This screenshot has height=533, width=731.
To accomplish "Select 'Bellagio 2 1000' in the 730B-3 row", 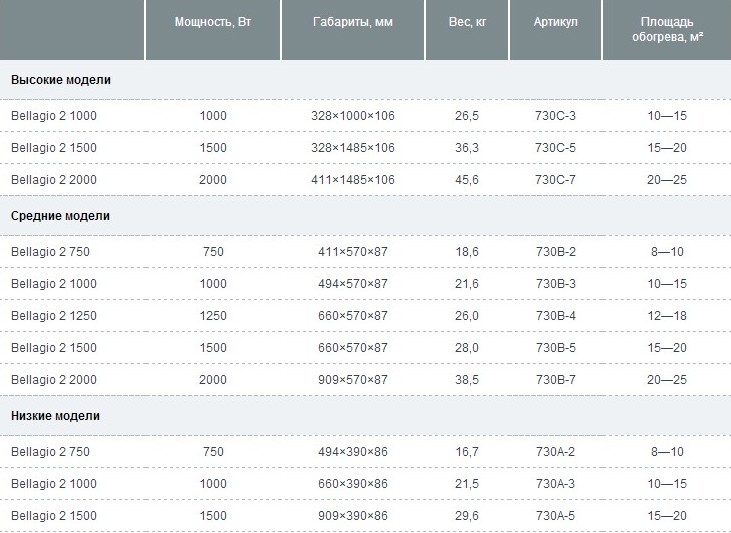I will click(x=54, y=284).
